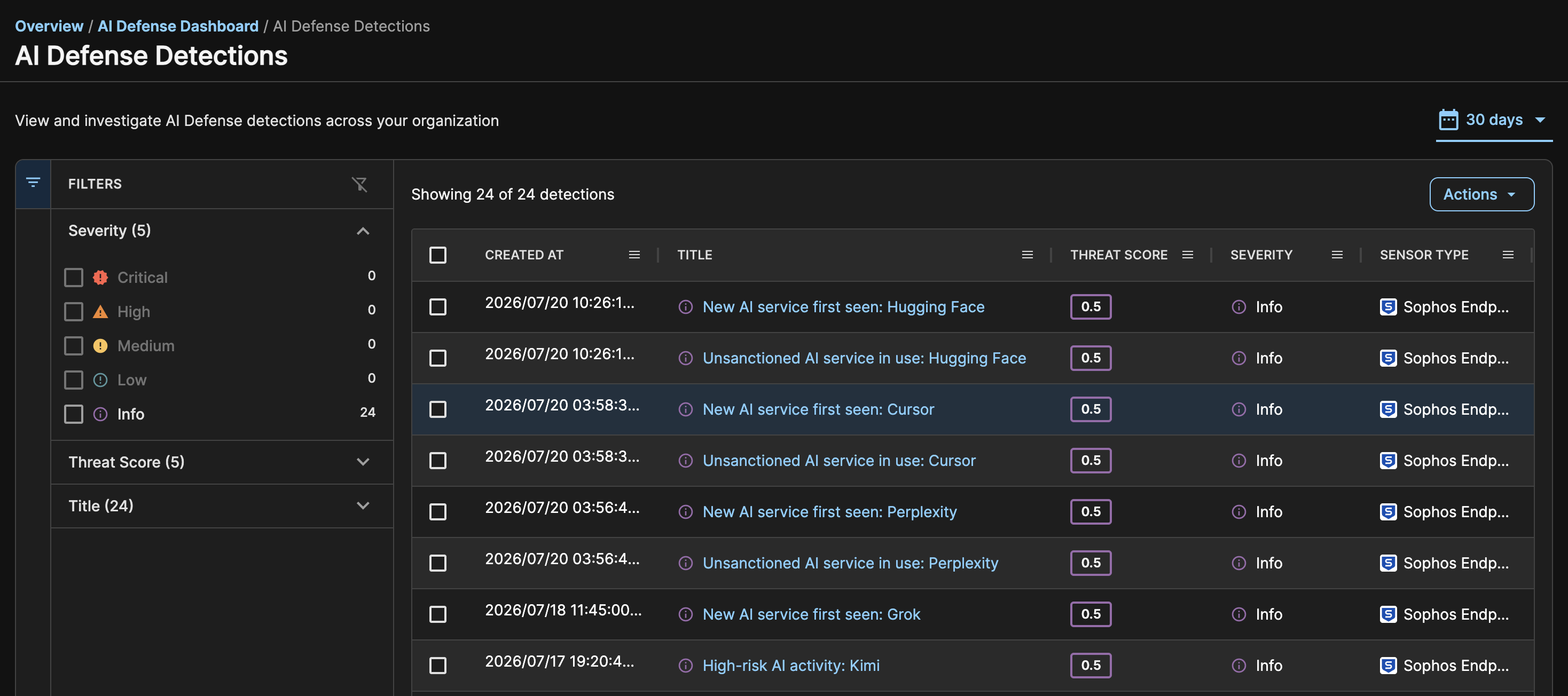Click info icon before New AI service Cursor title
1568x696 pixels.
pyautogui.click(x=685, y=409)
